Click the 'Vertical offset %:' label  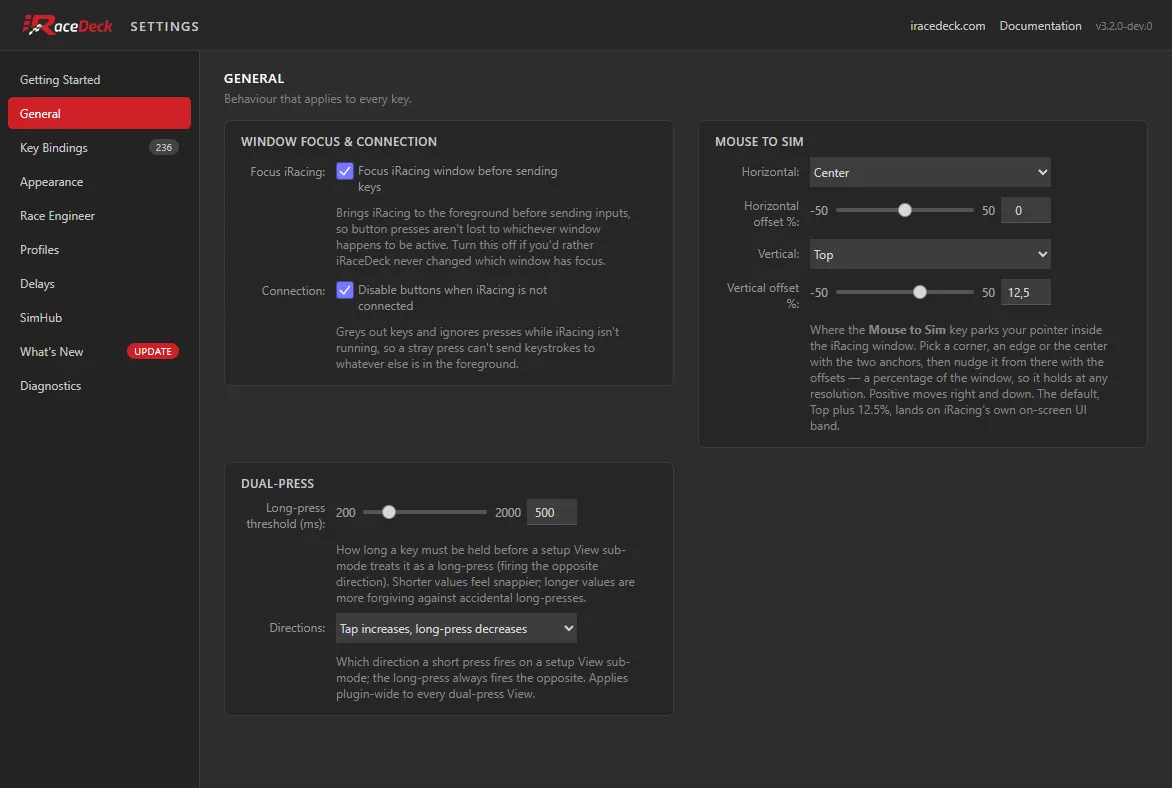pyautogui.click(x=762, y=296)
